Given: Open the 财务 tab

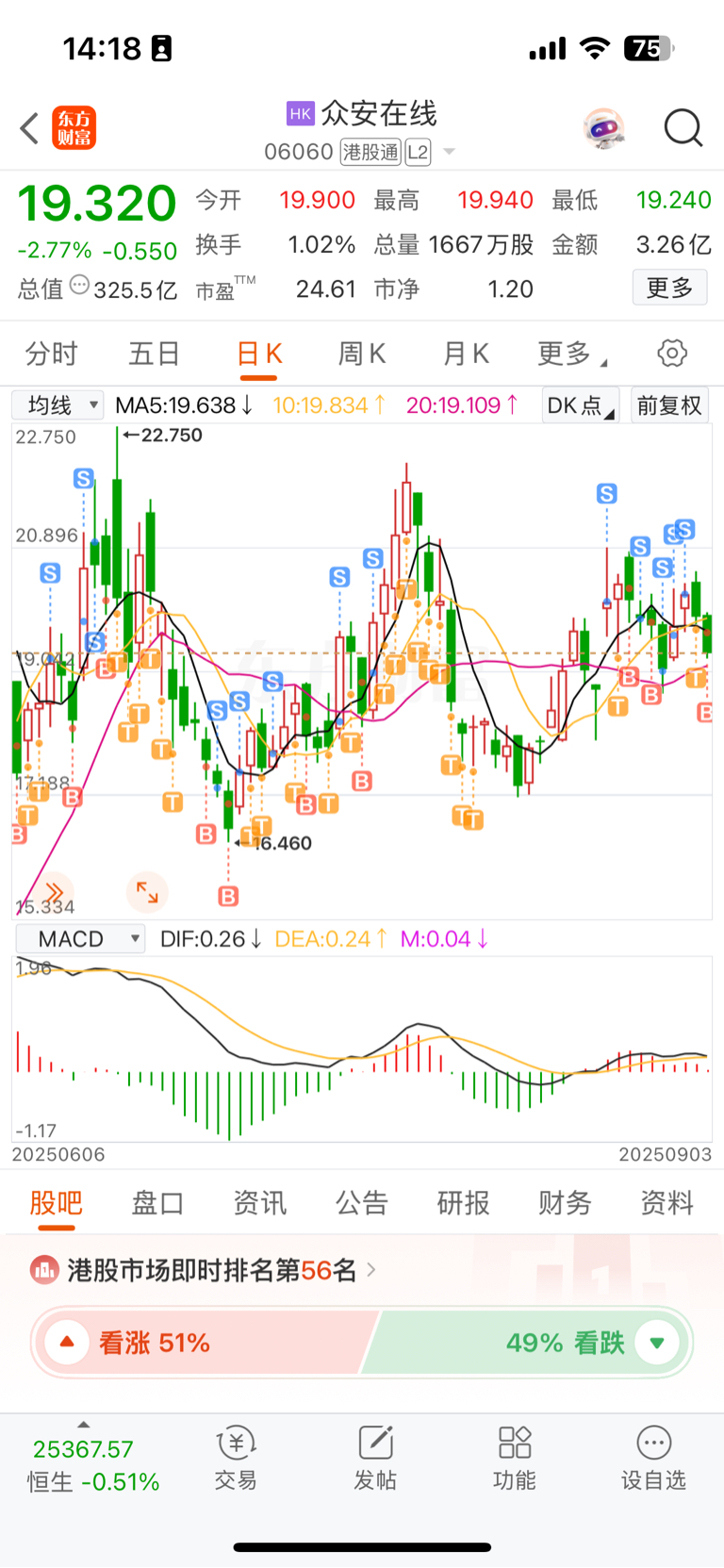Looking at the screenshot, I should click(x=565, y=1203).
